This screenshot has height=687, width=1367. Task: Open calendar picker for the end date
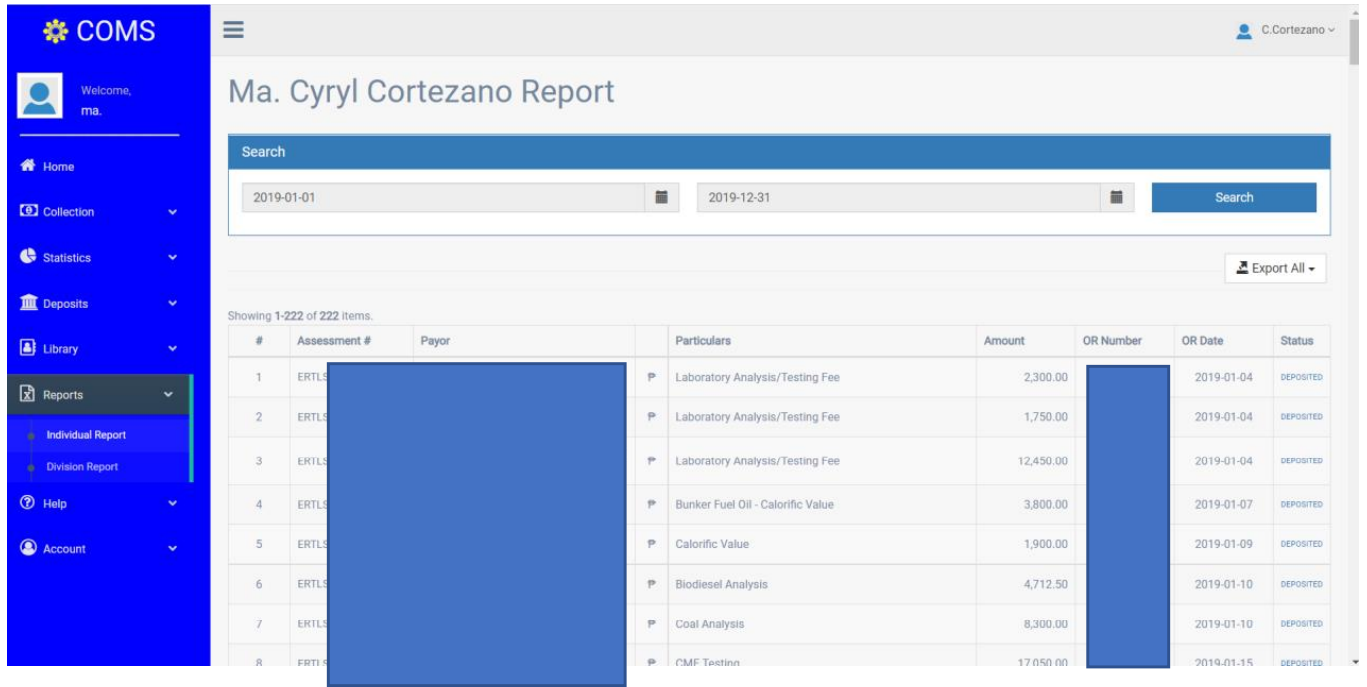[x=1118, y=198]
